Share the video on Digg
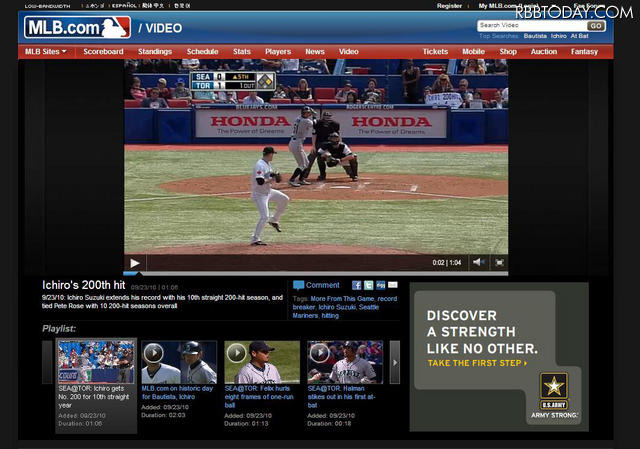Screen dimensions: 640x449 pyautogui.click(x=381, y=285)
